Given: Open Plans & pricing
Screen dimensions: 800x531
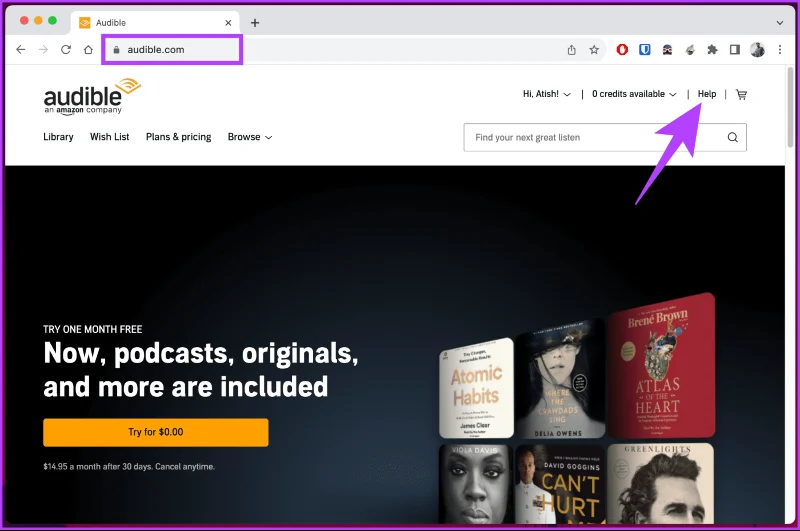Looking at the screenshot, I should pos(179,137).
